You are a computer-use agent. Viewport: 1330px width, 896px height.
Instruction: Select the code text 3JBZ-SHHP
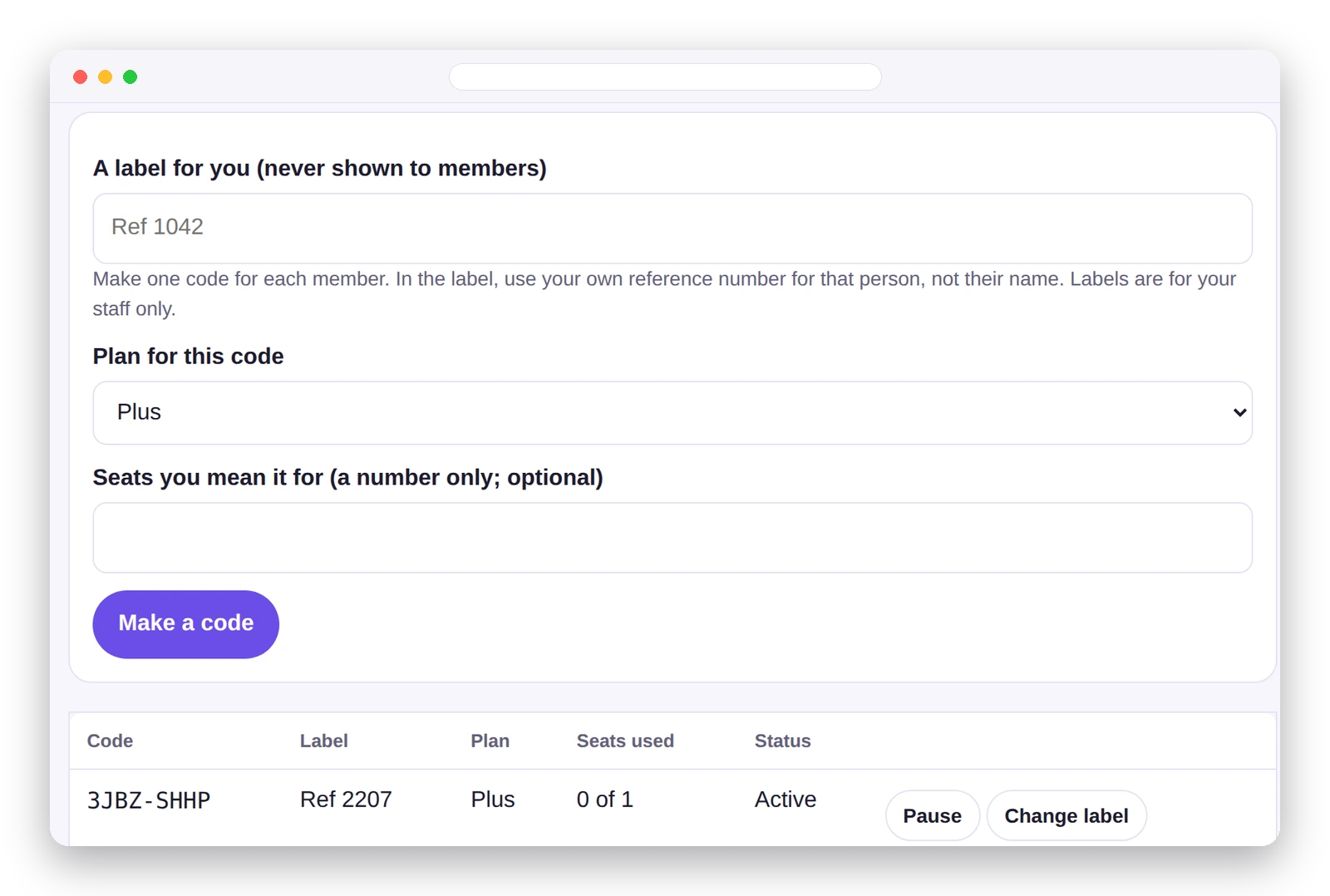(x=149, y=800)
